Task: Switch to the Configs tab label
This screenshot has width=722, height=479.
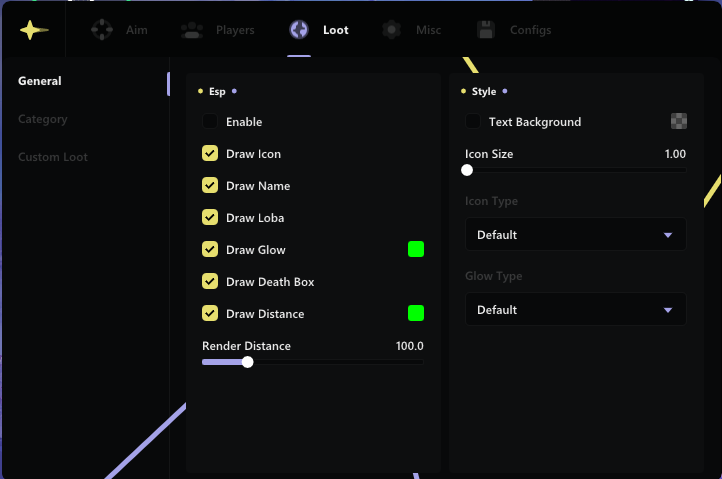Action: pos(530,30)
